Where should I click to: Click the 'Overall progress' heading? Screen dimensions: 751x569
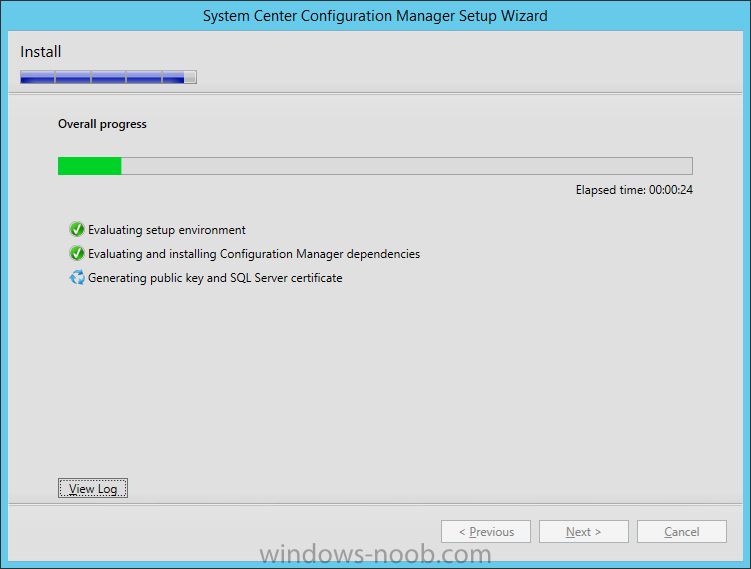pos(102,124)
